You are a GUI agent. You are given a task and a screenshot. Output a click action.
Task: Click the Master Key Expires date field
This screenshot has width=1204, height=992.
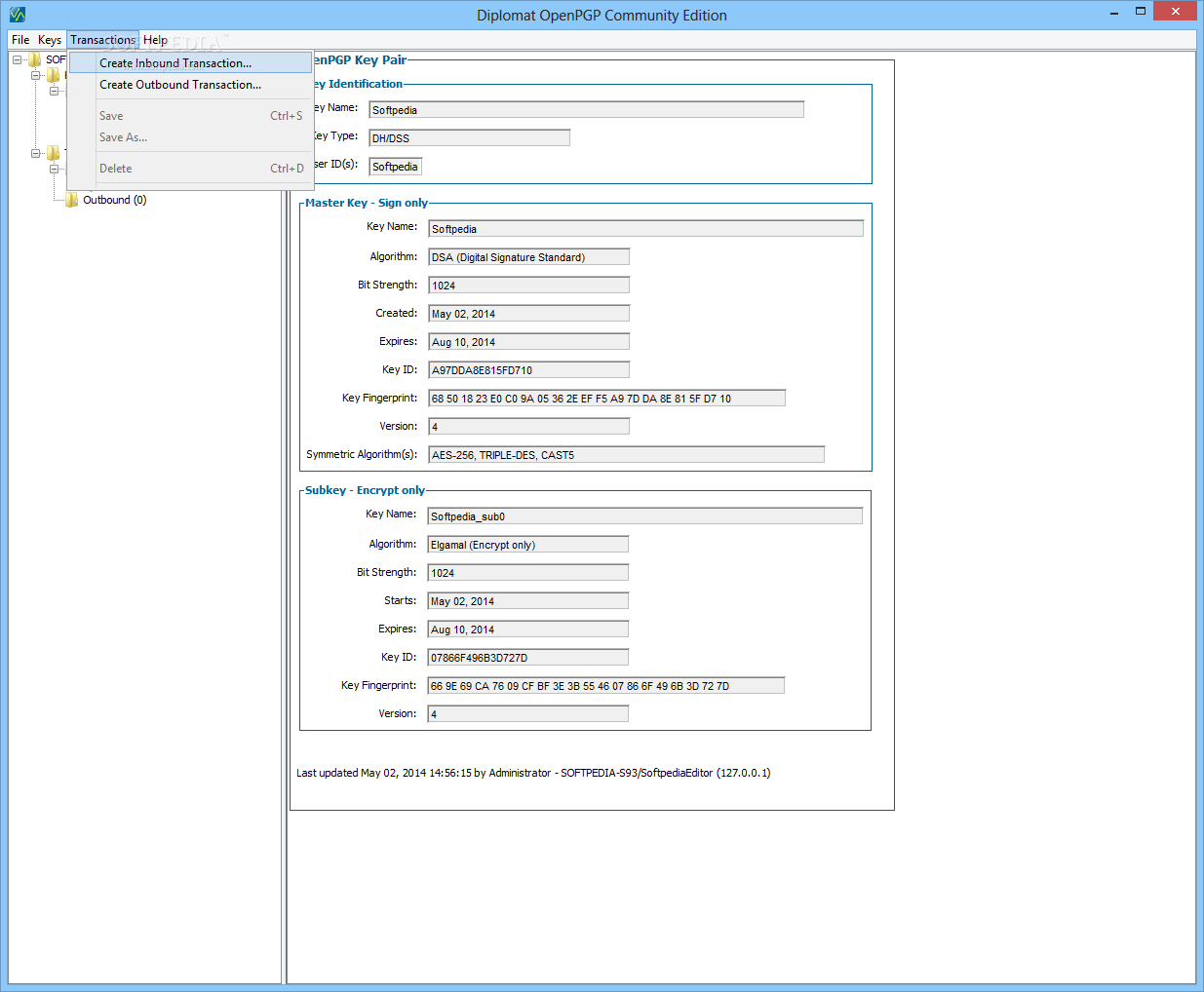pos(528,342)
